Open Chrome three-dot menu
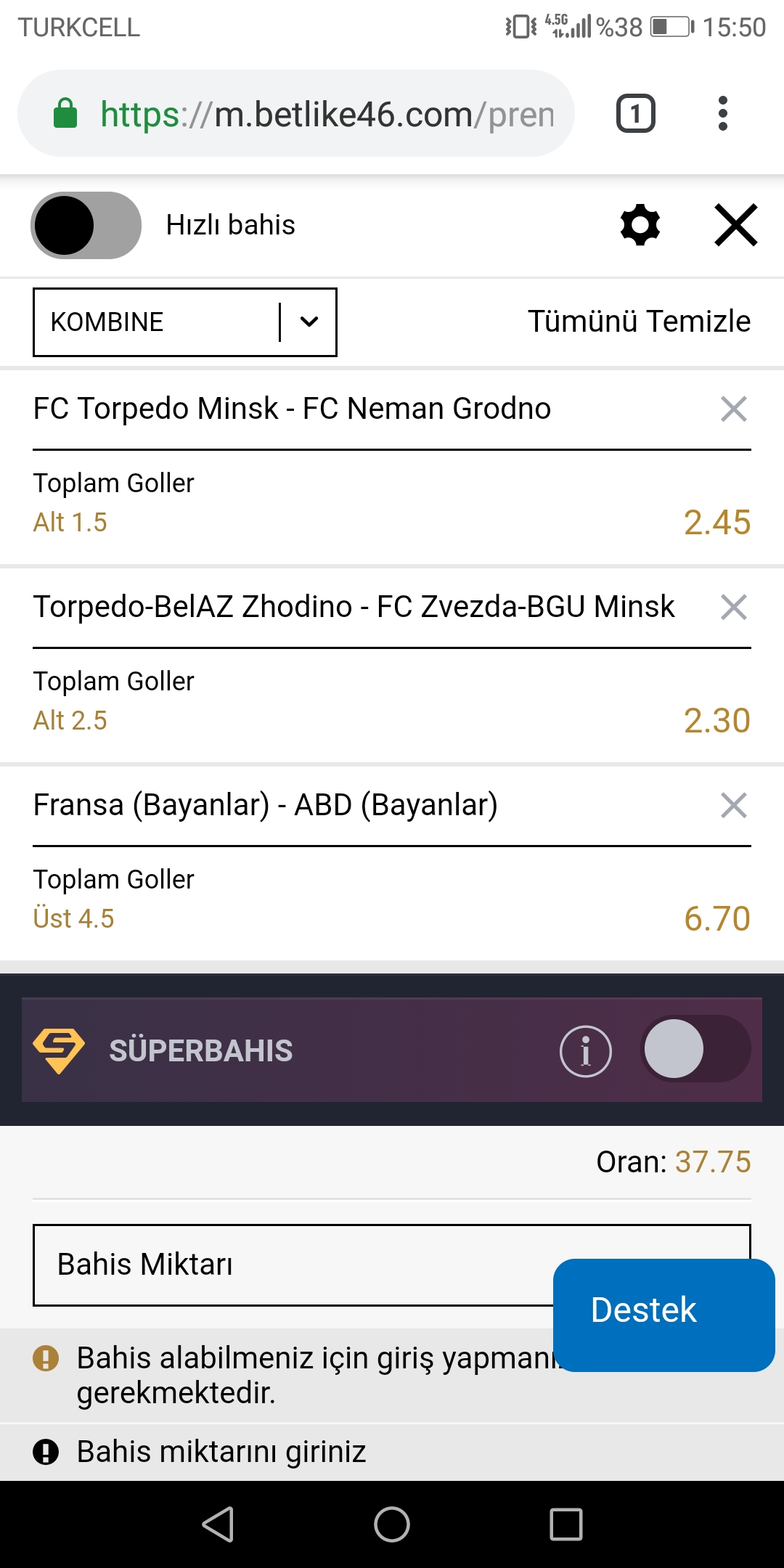Viewport: 784px width, 1568px height. point(722,114)
